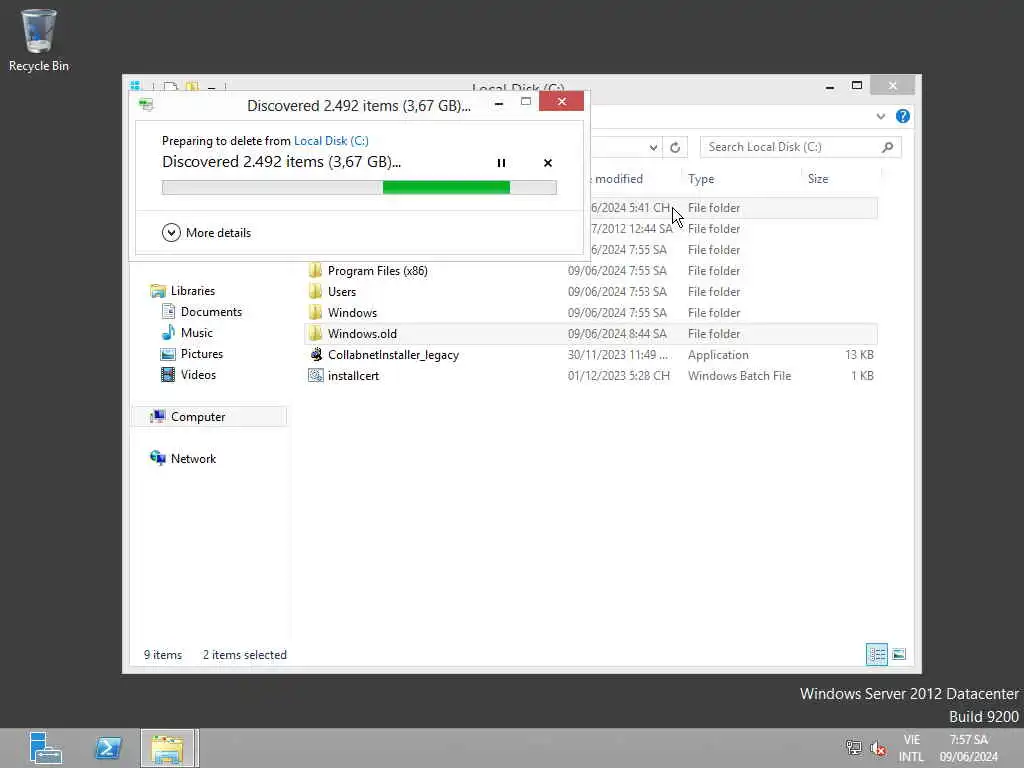Open the Recycle Bin desktop icon
This screenshot has height=768, width=1024.
pyautogui.click(x=39, y=40)
